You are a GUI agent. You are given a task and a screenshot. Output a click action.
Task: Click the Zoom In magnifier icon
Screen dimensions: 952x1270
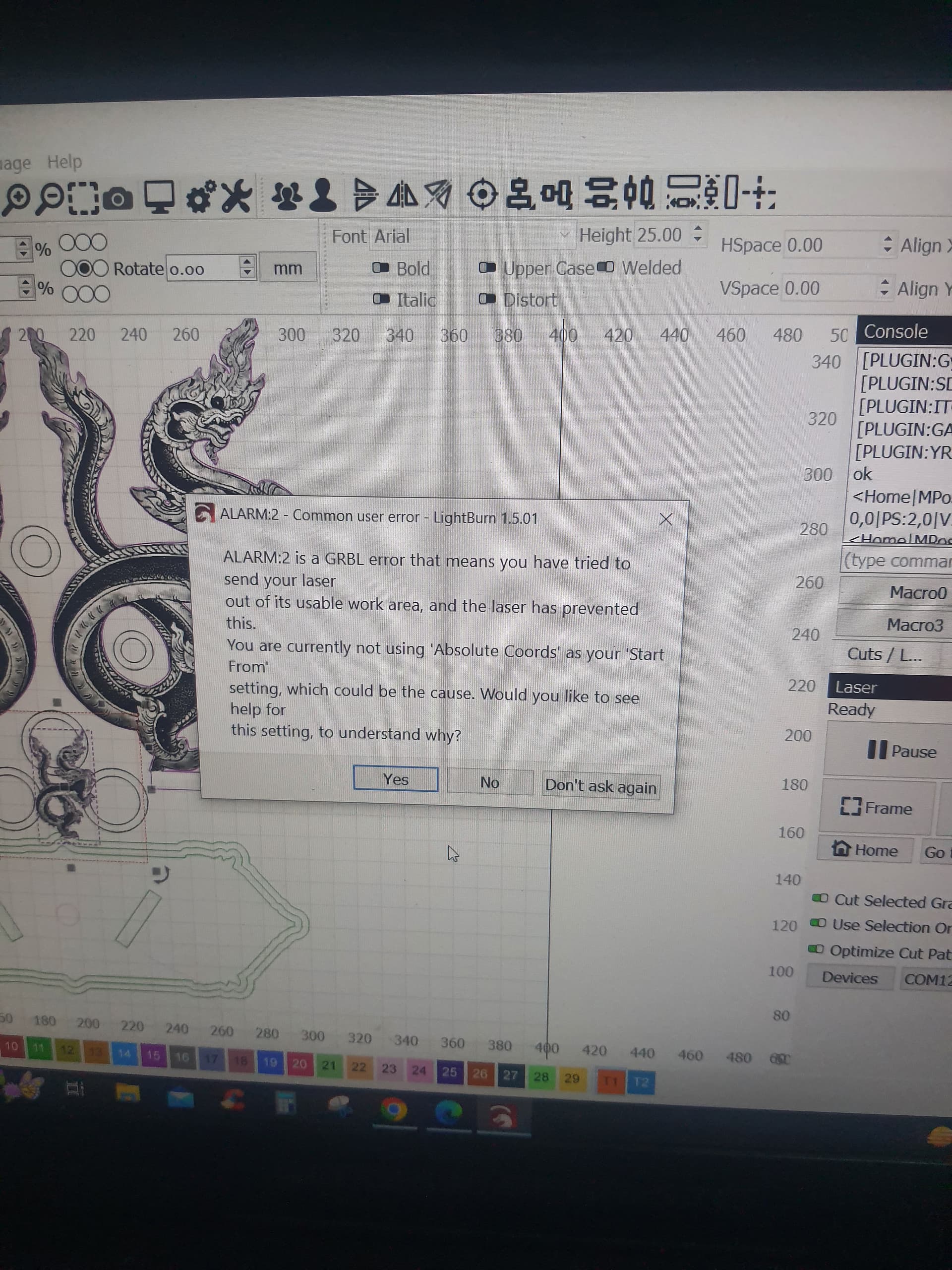(16, 199)
